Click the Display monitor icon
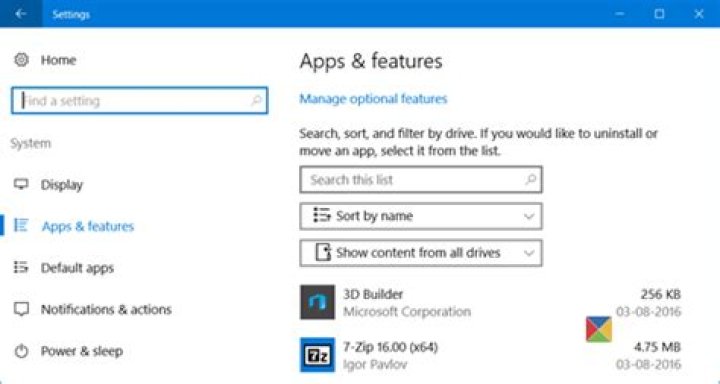Viewport: 720px width, 384px height. tap(21, 185)
